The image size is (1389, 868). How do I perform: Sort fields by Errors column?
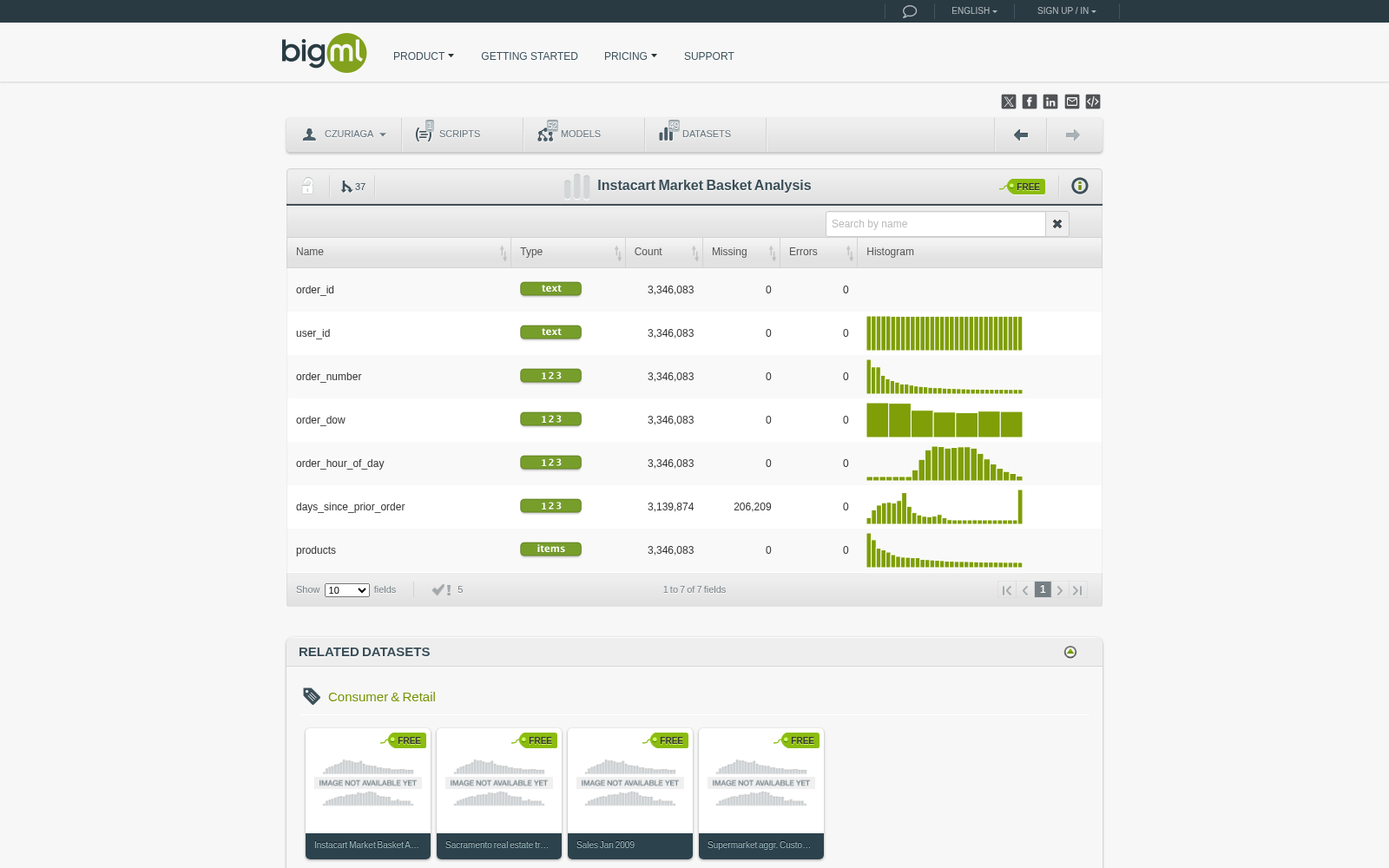coord(819,252)
